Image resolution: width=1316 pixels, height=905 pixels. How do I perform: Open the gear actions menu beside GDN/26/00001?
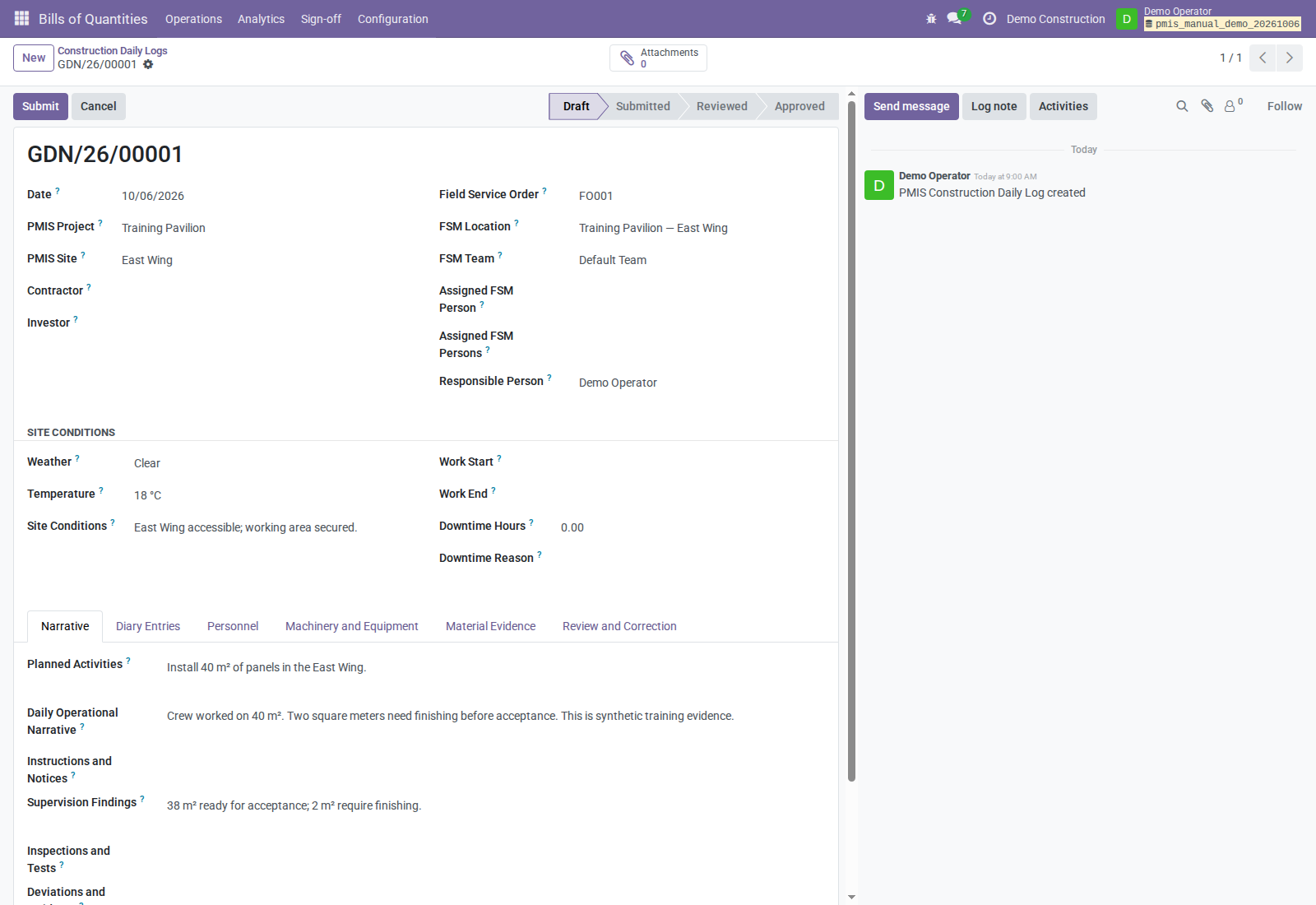point(148,64)
